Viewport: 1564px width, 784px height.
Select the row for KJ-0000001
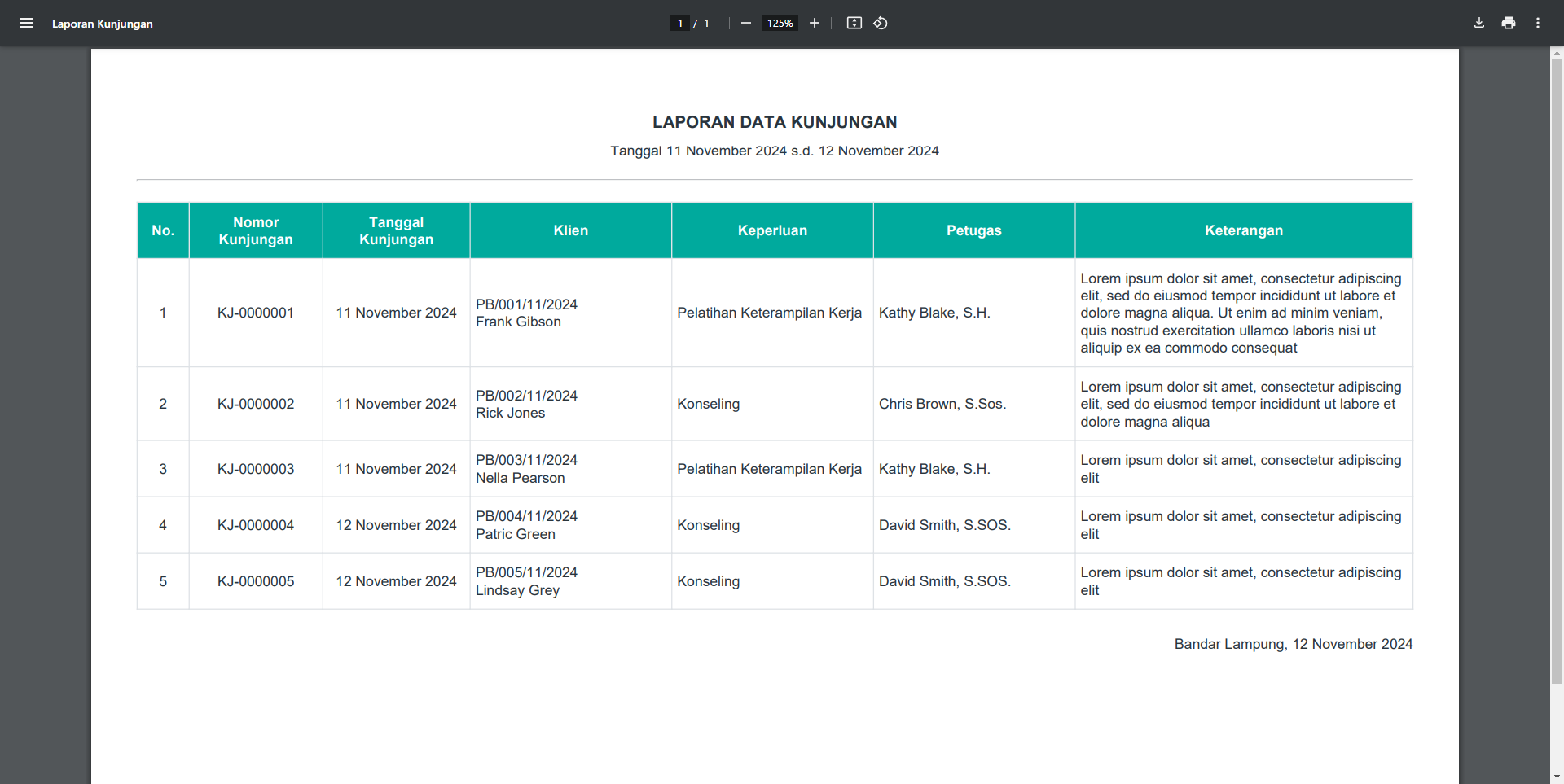click(255, 313)
